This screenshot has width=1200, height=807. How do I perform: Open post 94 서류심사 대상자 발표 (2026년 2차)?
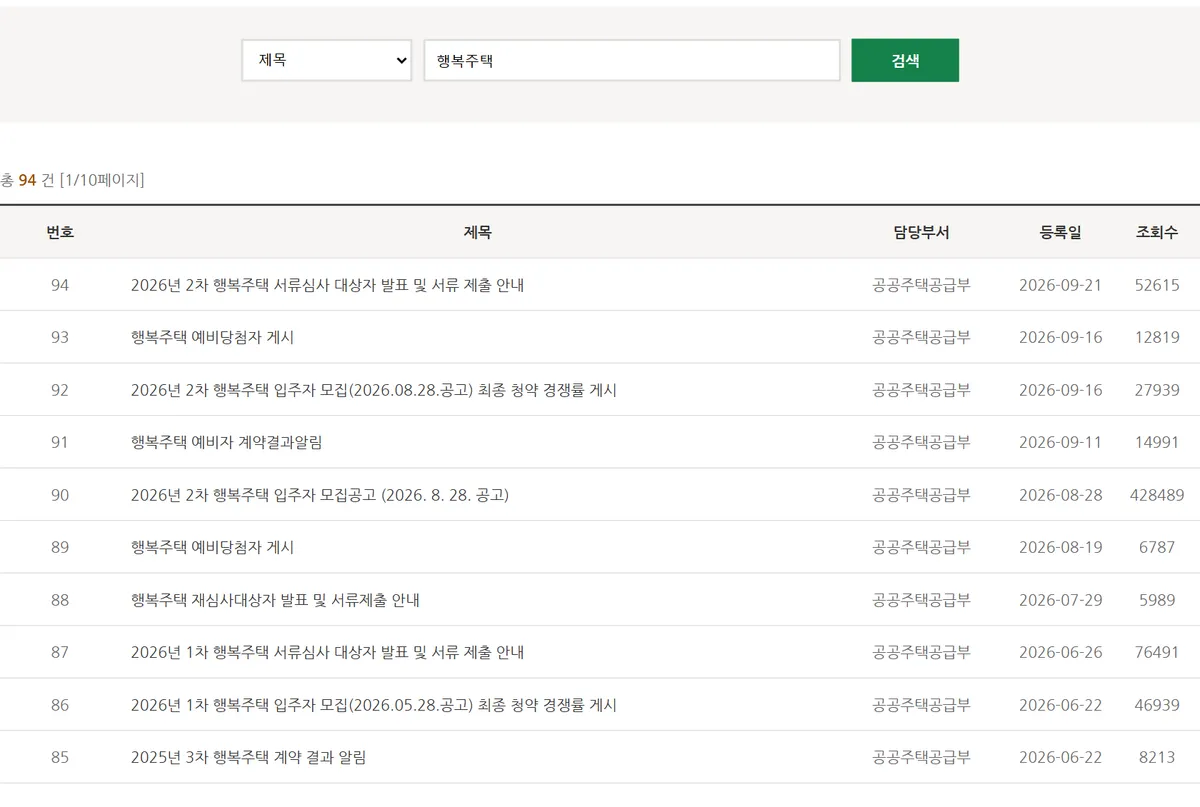[x=327, y=285]
